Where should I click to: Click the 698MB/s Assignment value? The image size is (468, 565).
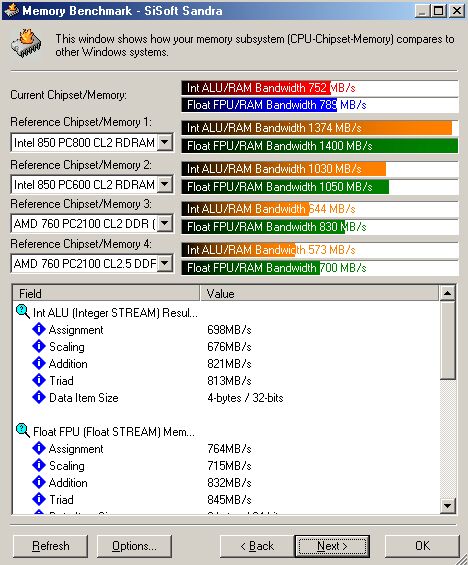(229, 330)
